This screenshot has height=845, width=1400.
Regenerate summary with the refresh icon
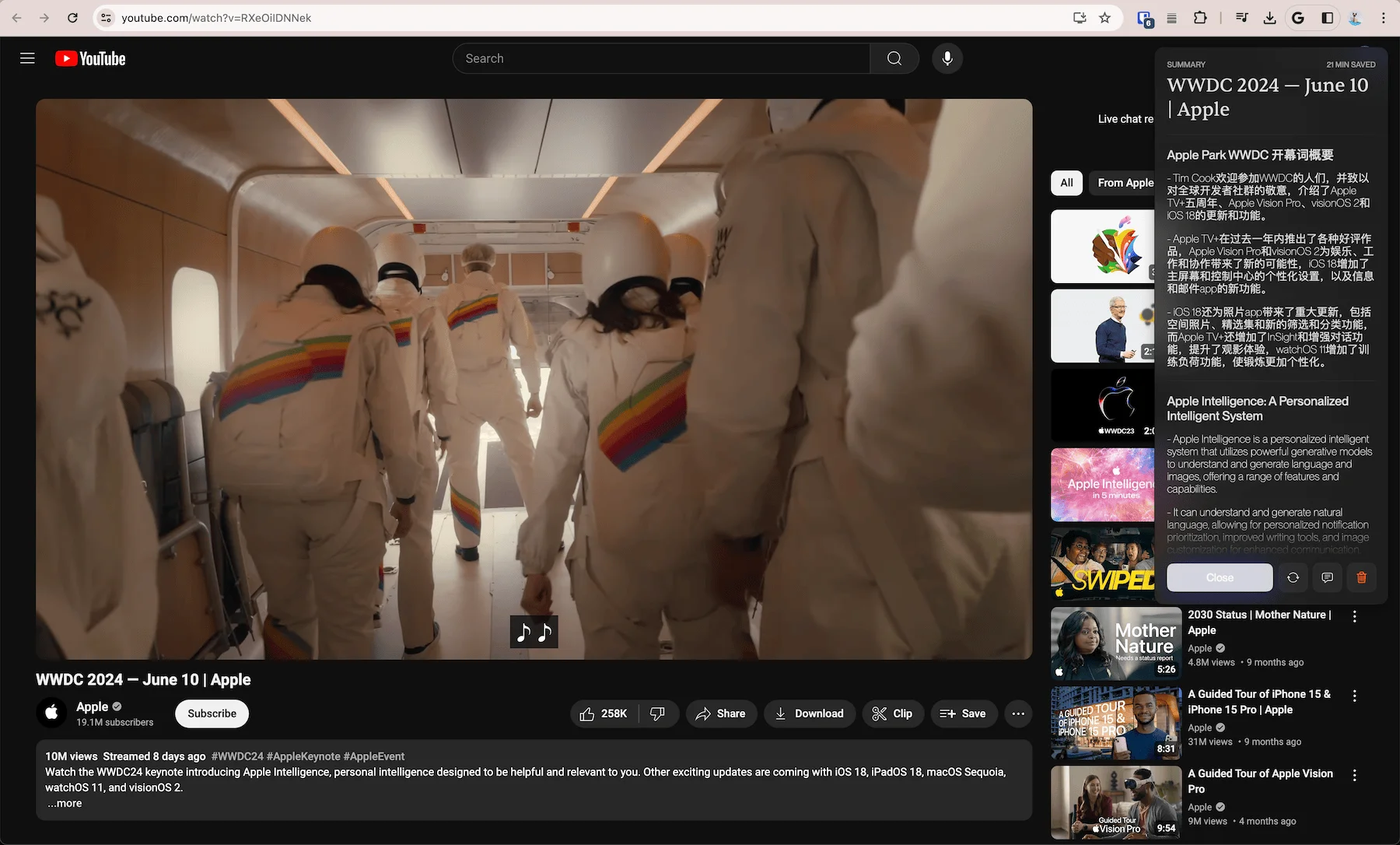click(1293, 577)
